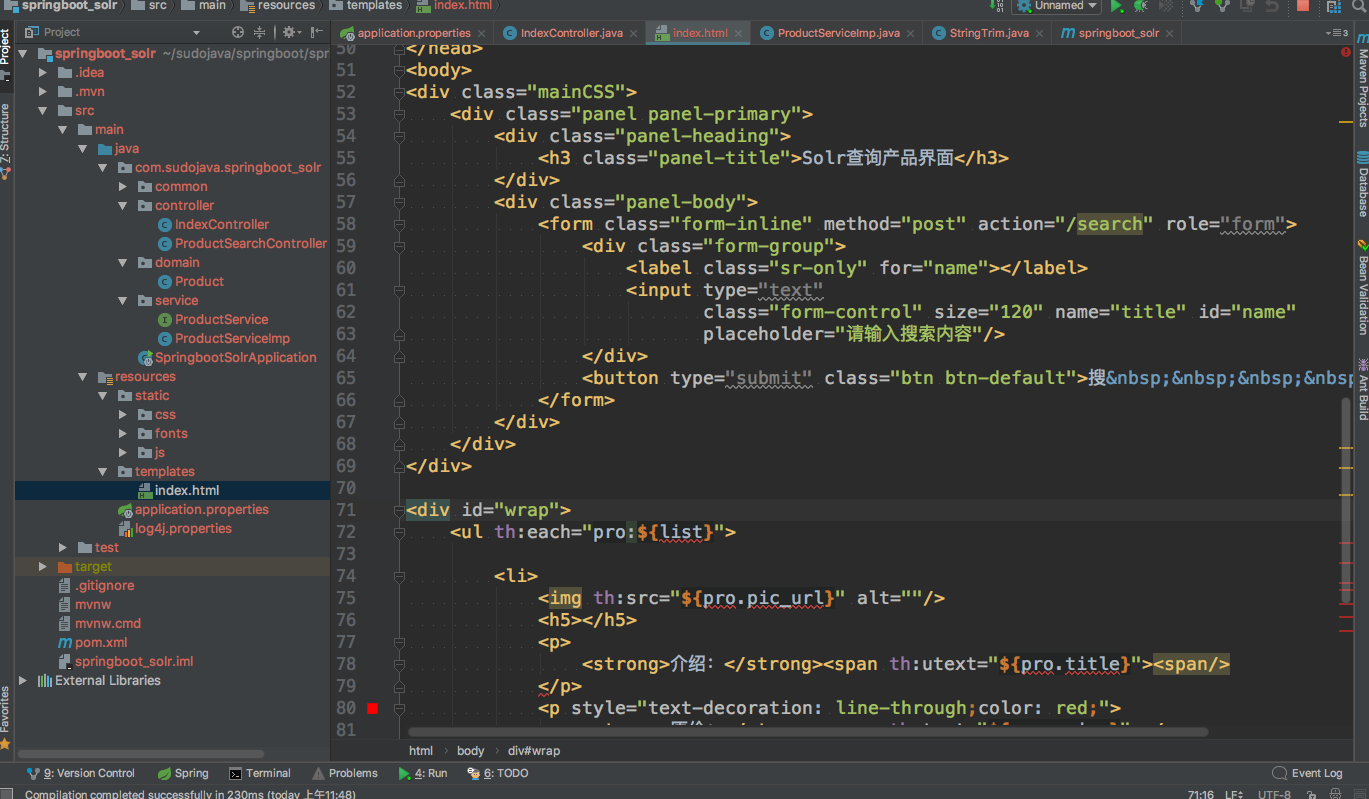Viewport: 1369px width, 799px height.
Task: Open the Favorites side panel tab
Action: pos(6,716)
